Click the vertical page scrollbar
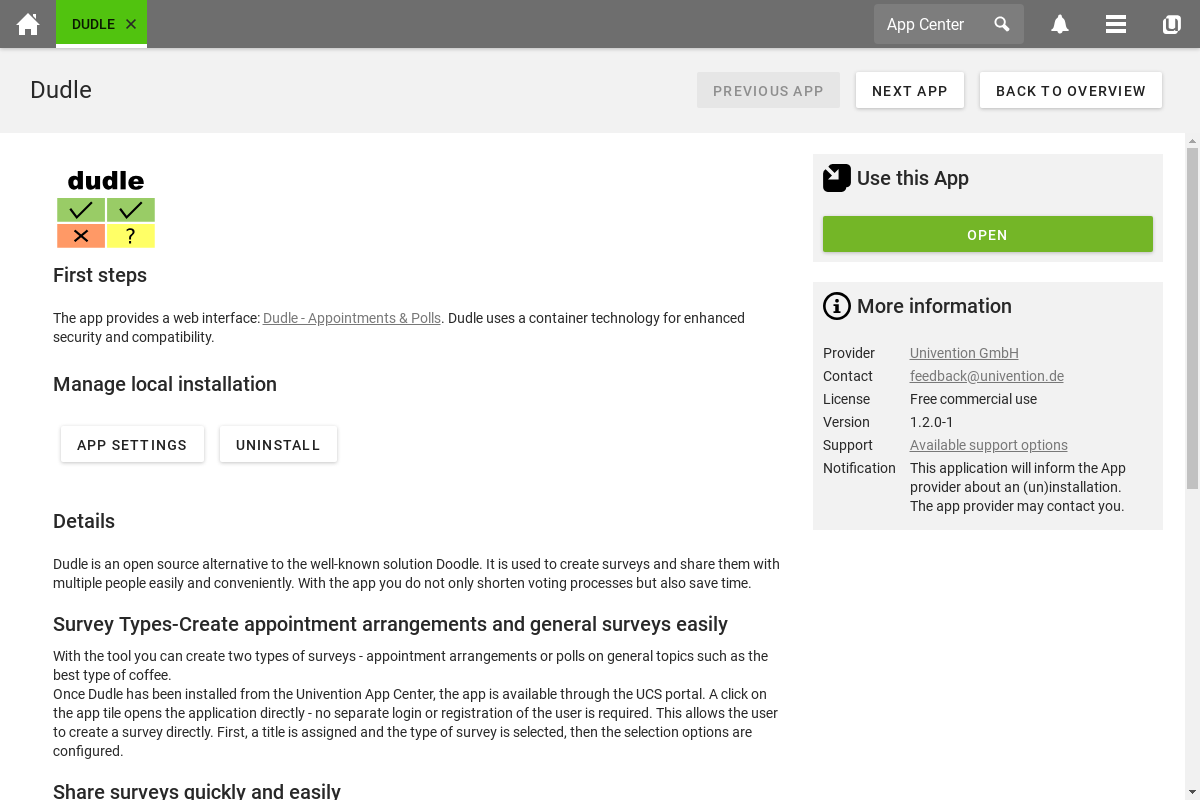The image size is (1200, 800). click(x=1192, y=320)
